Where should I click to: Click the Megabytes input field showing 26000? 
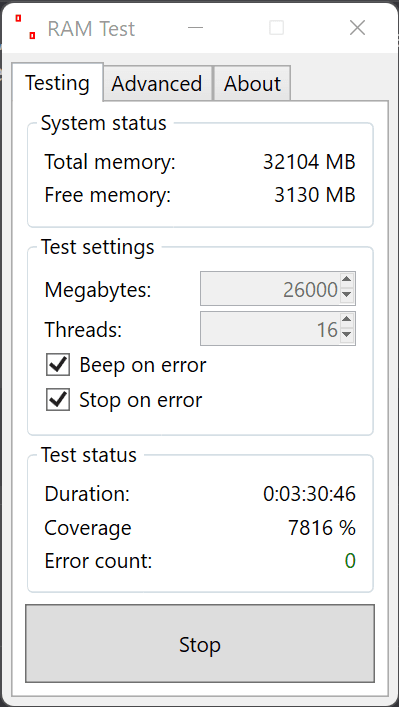tap(270, 288)
